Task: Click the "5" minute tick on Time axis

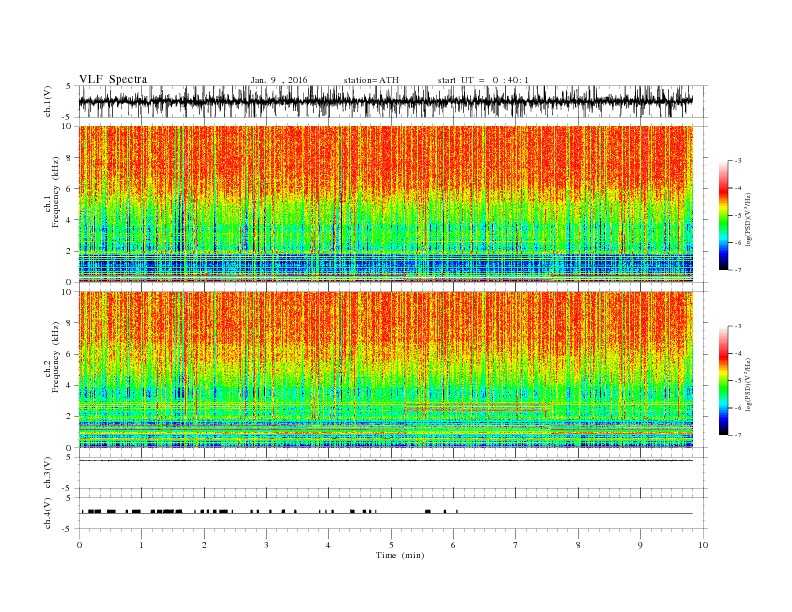Action: tap(391, 545)
